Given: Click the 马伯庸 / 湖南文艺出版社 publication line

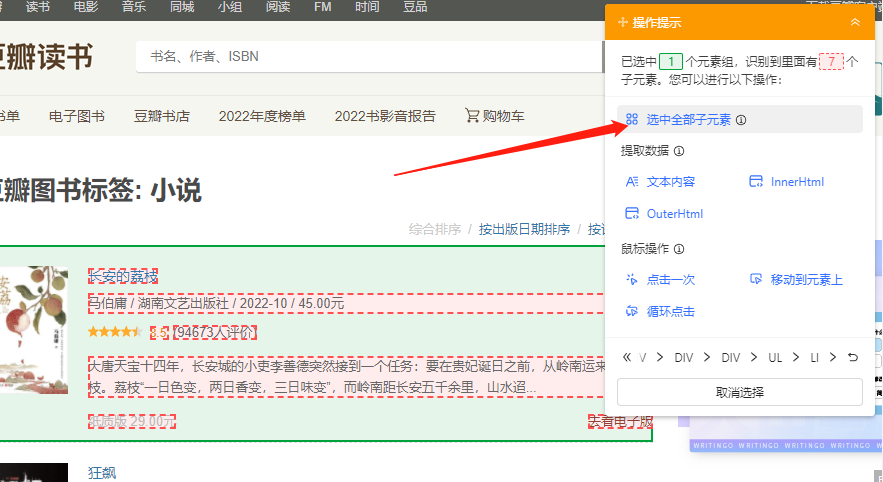Looking at the screenshot, I should click(216, 303).
